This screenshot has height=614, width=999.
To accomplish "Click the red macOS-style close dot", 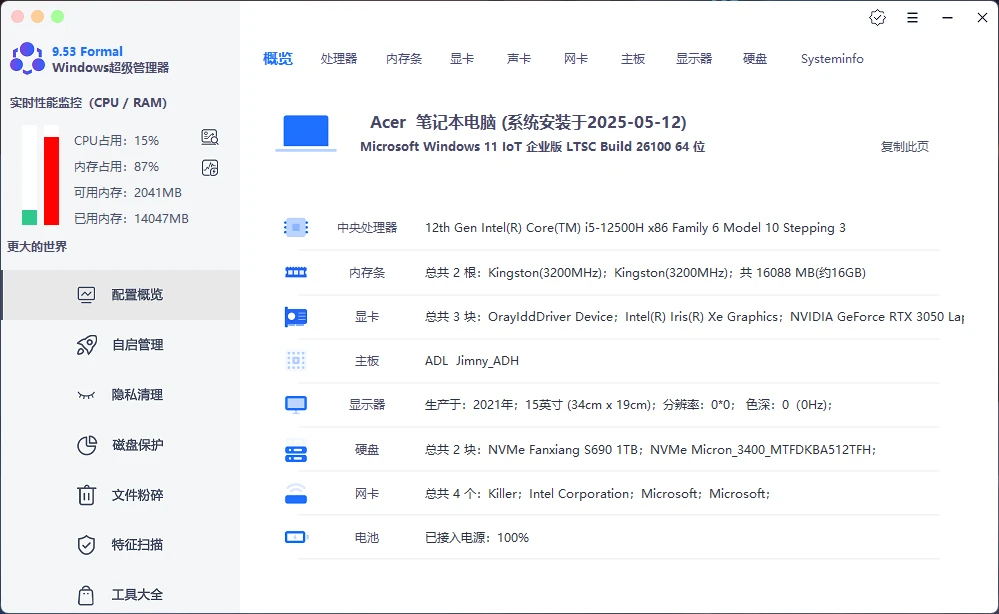I will tap(18, 17).
